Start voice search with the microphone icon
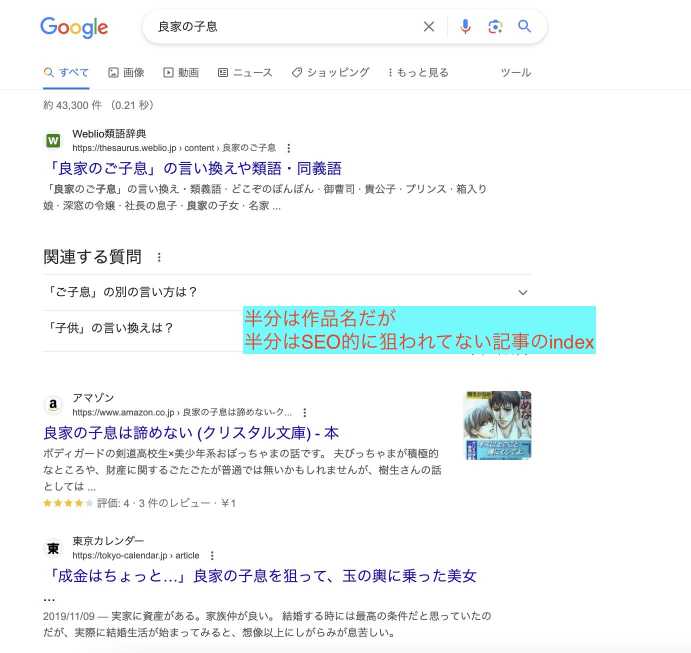This screenshot has width=691, height=653. tap(465, 27)
